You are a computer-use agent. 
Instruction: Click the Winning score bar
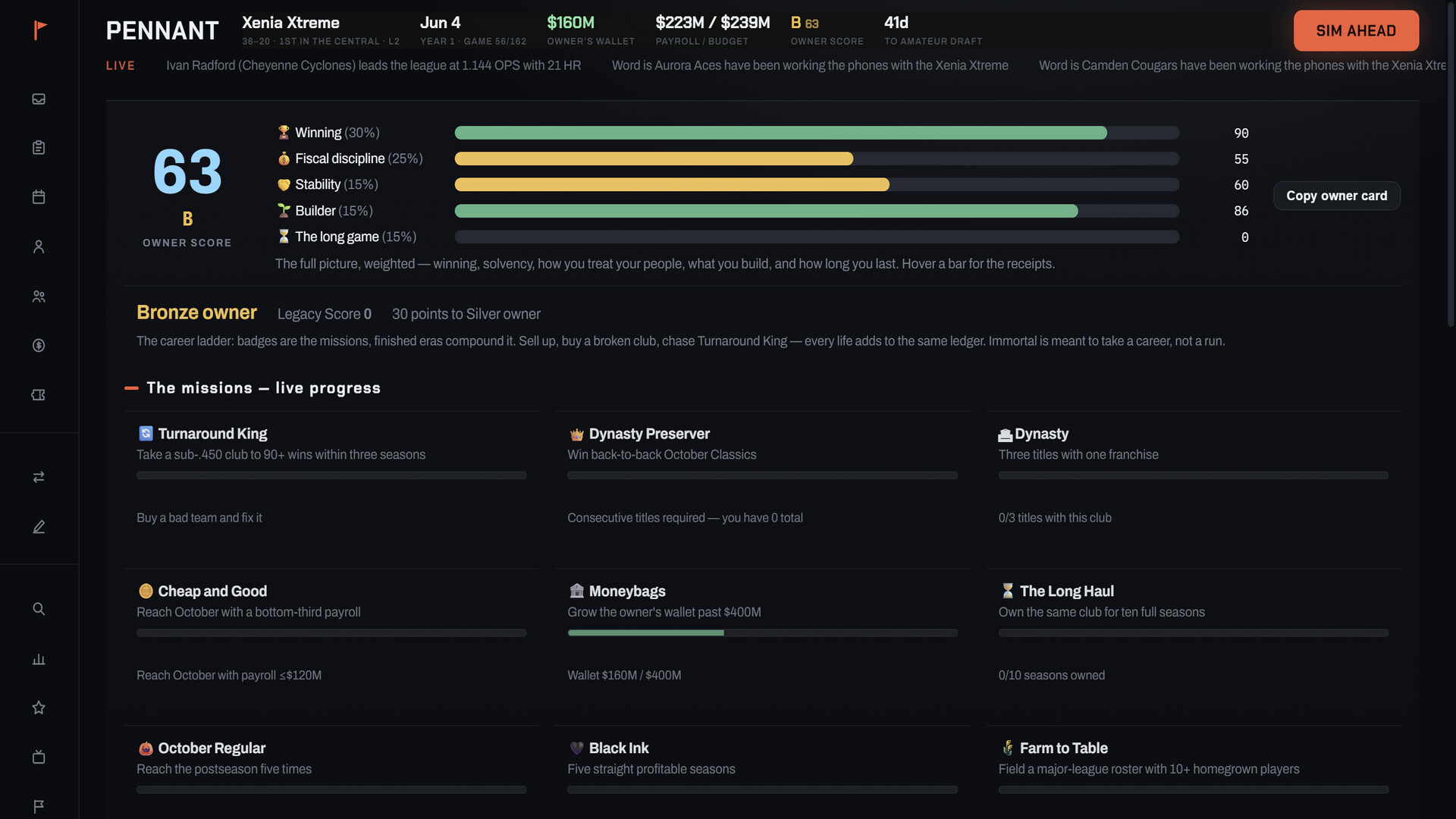817,133
